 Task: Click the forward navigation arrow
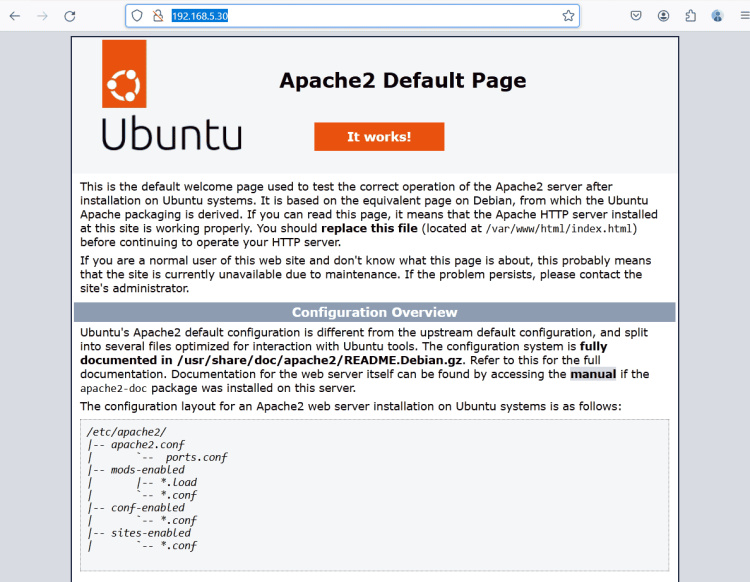[42, 16]
